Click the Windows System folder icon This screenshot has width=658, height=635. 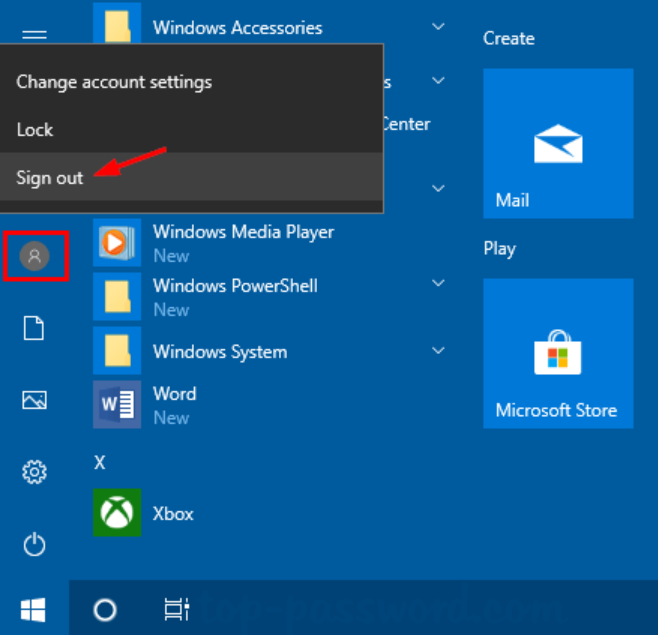[x=117, y=350]
